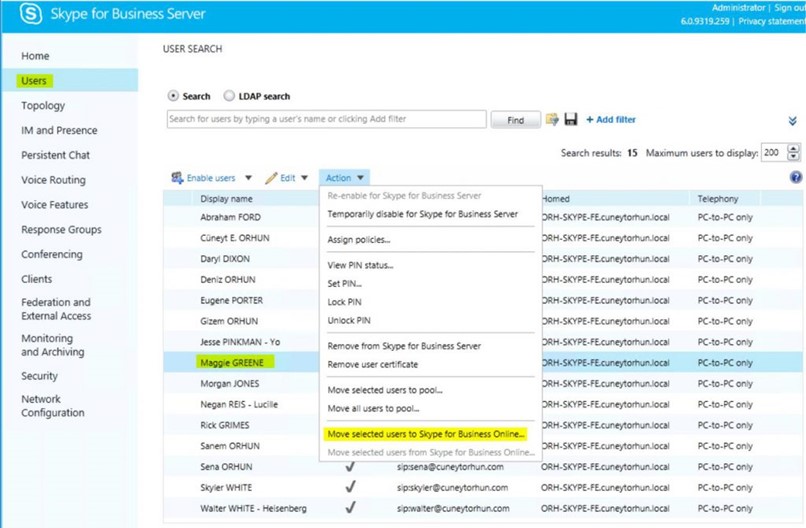The width and height of the screenshot is (806, 528).
Task: Open Response Groups section
Action: coord(61,229)
